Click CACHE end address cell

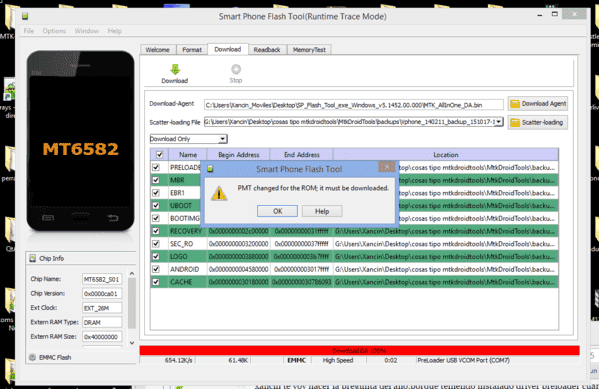coord(302,282)
